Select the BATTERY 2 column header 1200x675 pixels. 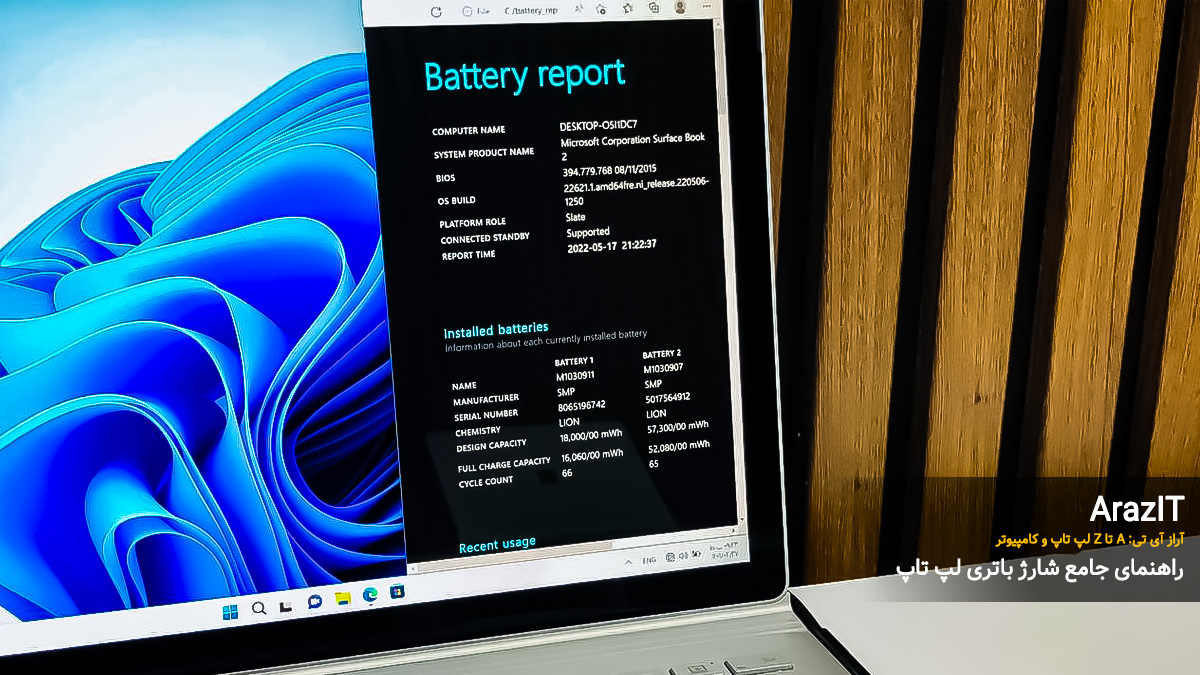[662, 354]
